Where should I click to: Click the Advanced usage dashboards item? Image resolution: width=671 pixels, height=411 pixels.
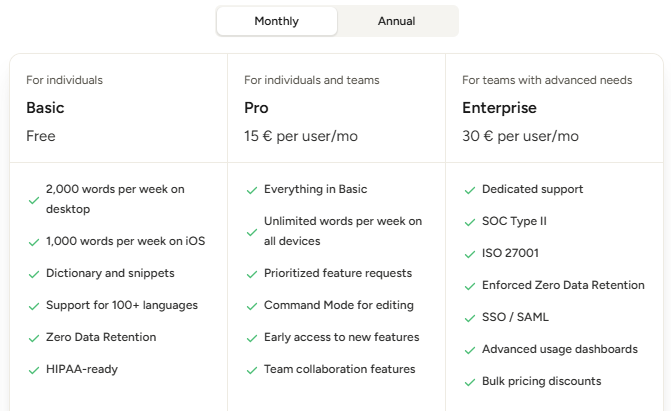point(559,349)
